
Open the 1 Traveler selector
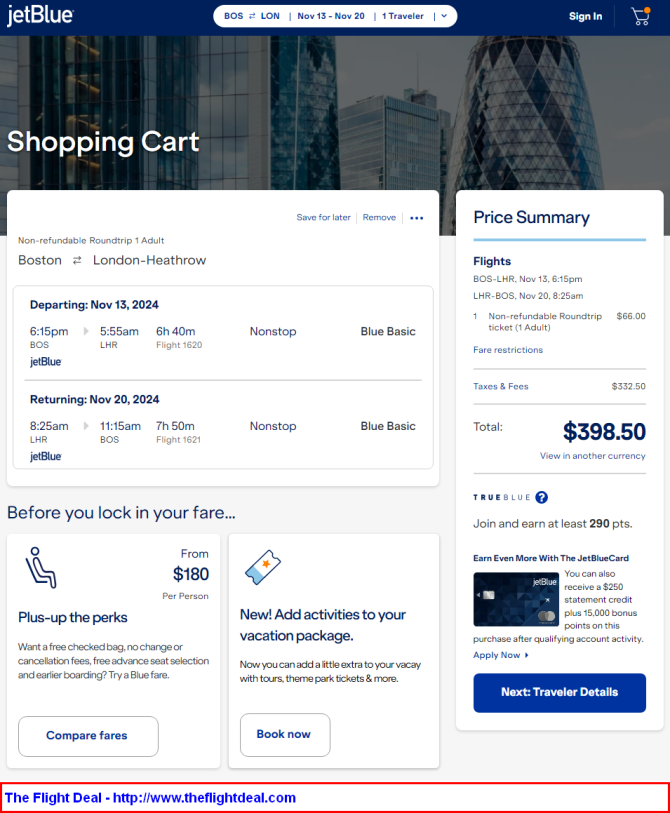(402, 16)
